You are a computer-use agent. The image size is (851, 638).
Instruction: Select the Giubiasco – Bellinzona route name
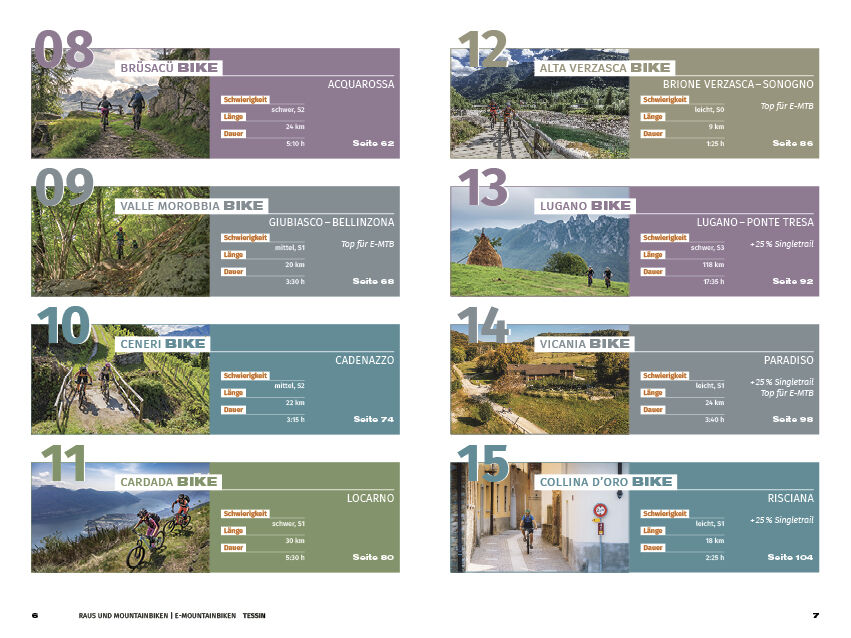point(331,222)
